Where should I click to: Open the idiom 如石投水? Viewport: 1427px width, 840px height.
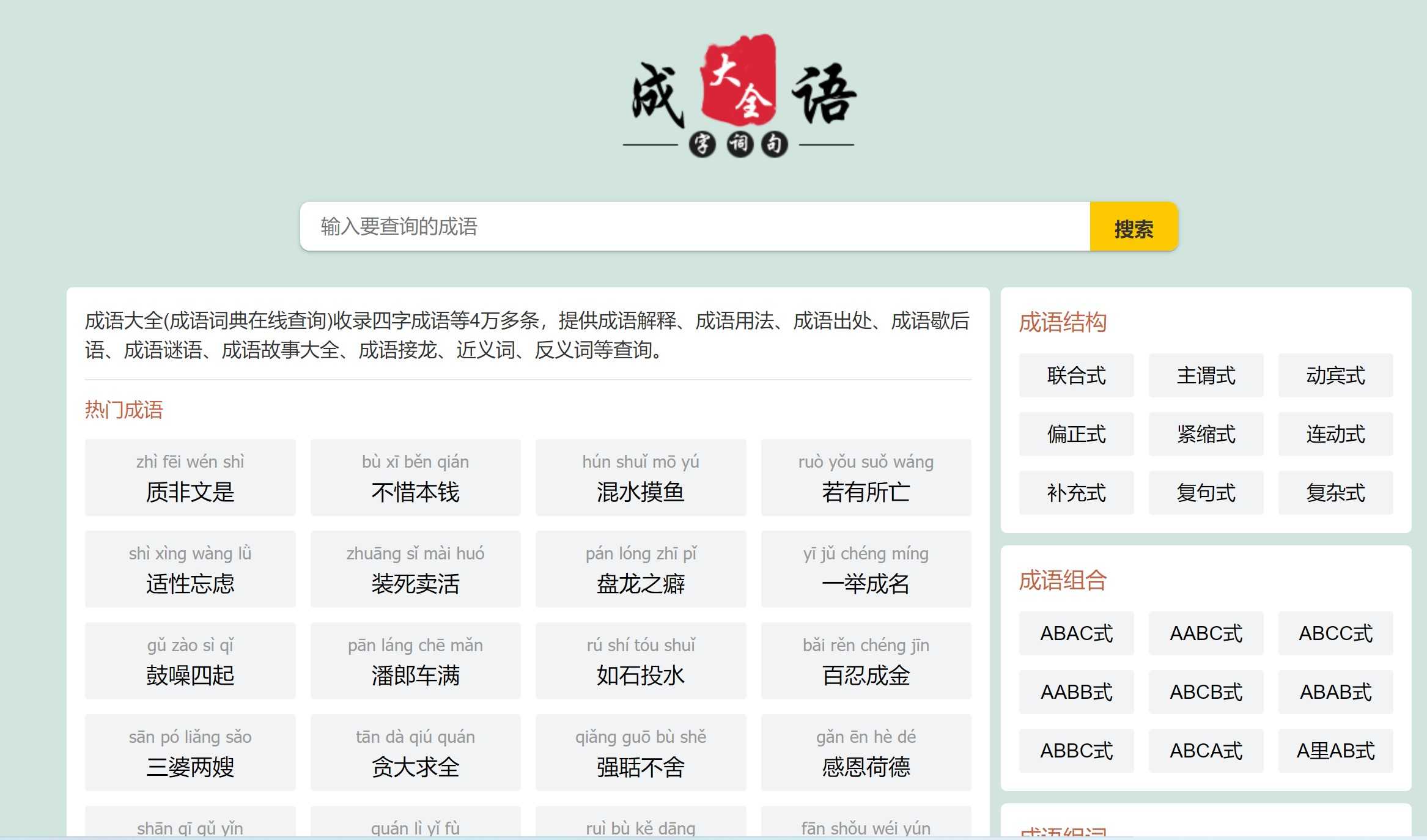click(641, 661)
